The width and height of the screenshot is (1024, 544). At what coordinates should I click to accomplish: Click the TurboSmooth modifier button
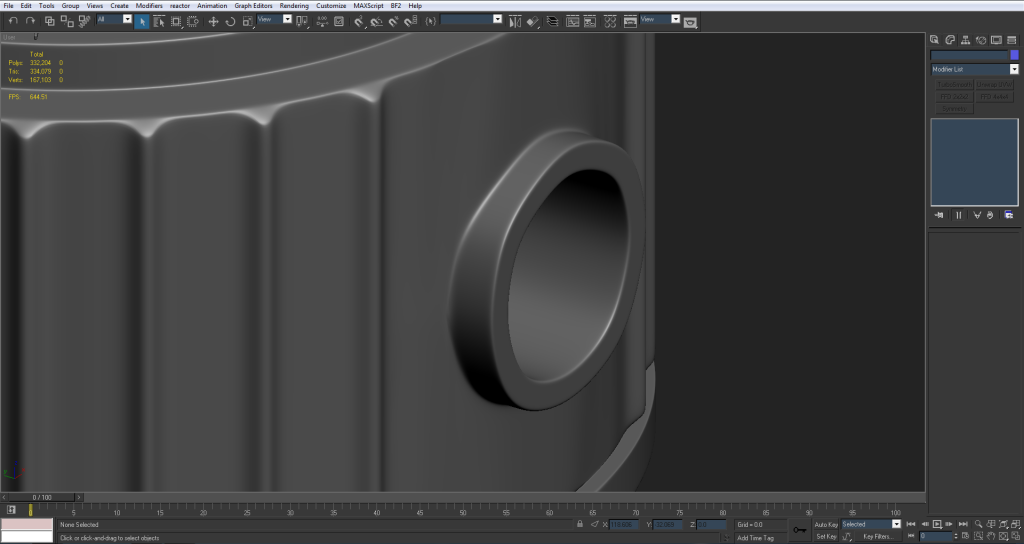(953, 85)
